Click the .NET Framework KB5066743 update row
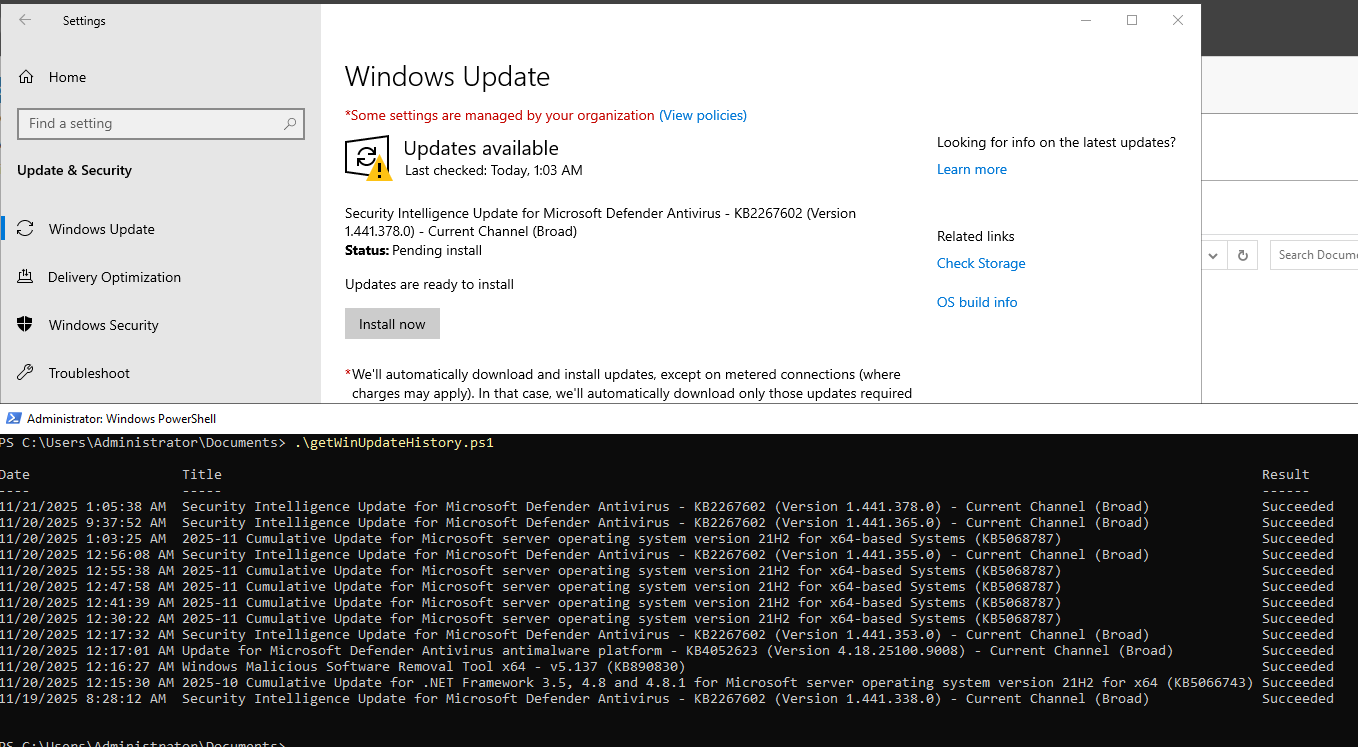Screen dimensions: 1358x747 pyautogui.click(x=667, y=682)
